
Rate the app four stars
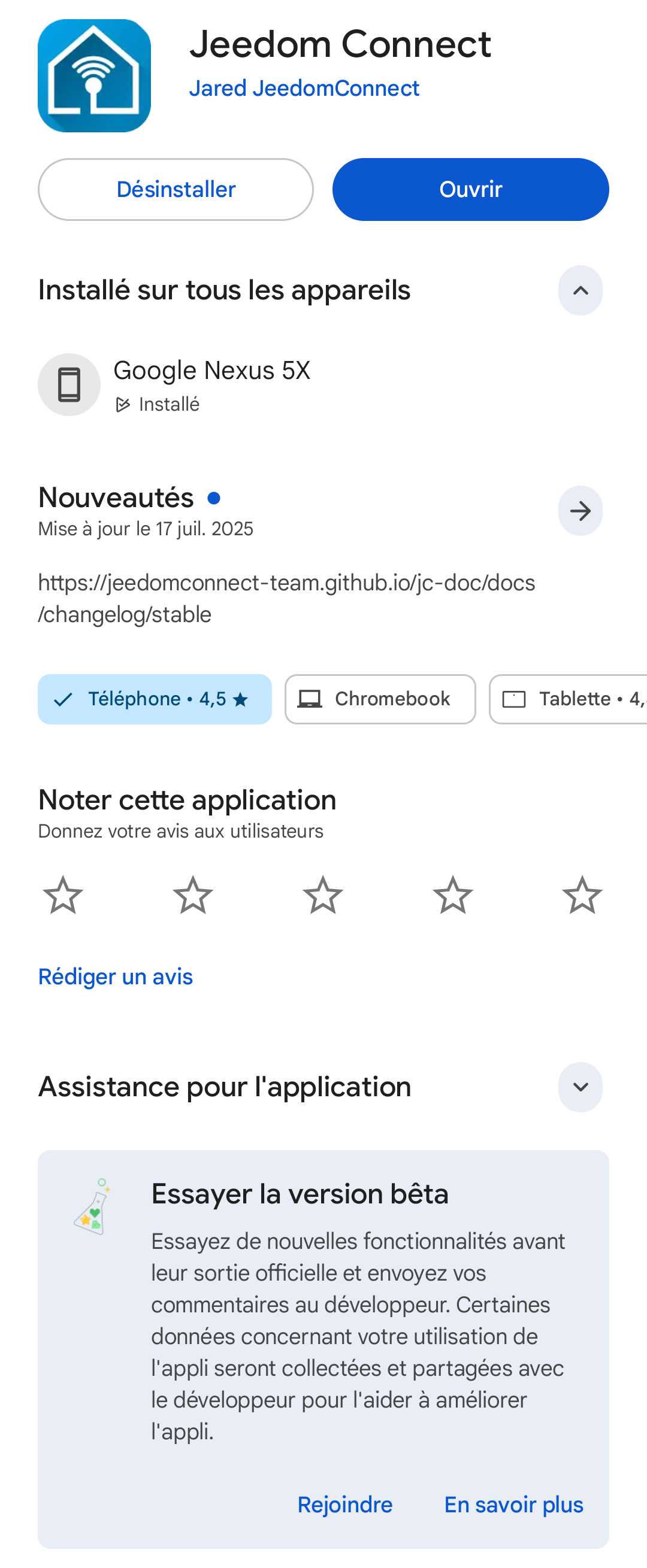(x=453, y=896)
